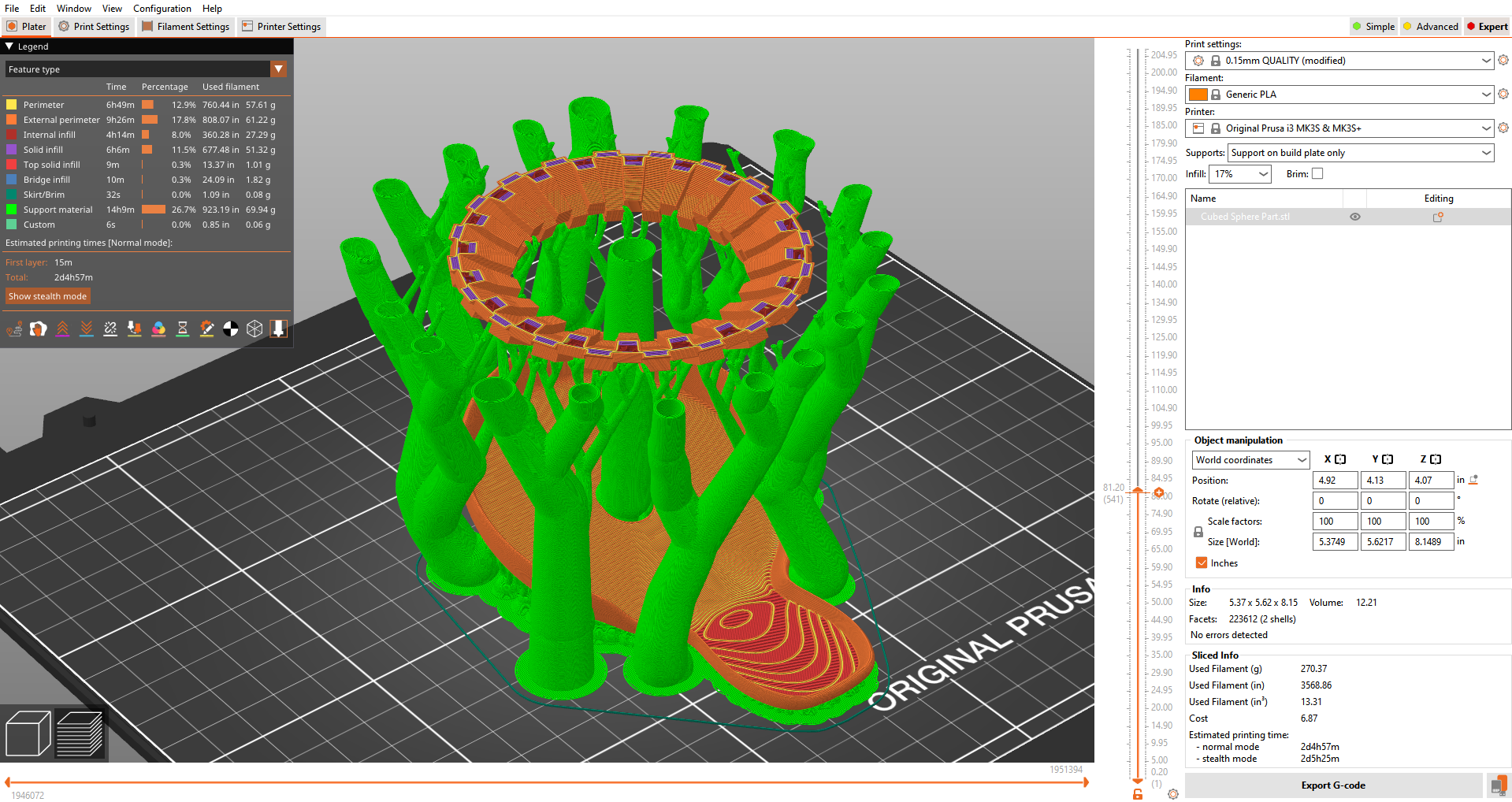Uncheck the Inches checkbox
The height and width of the screenshot is (802, 1512).
coord(1200,563)
